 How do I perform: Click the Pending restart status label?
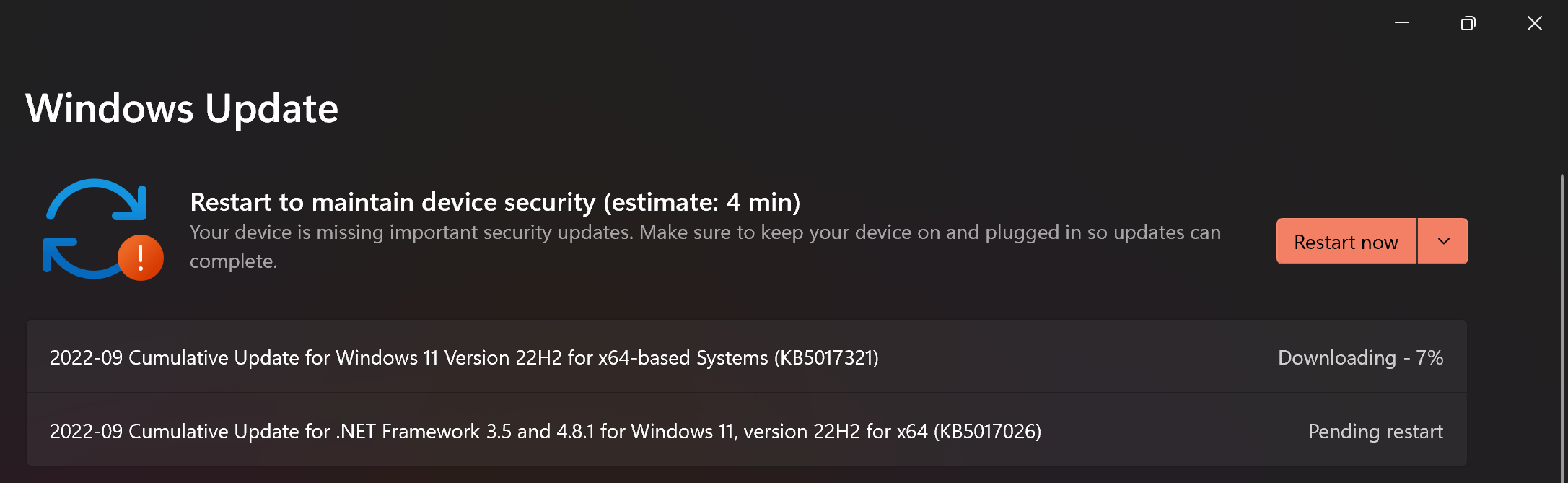(1375, 431)
